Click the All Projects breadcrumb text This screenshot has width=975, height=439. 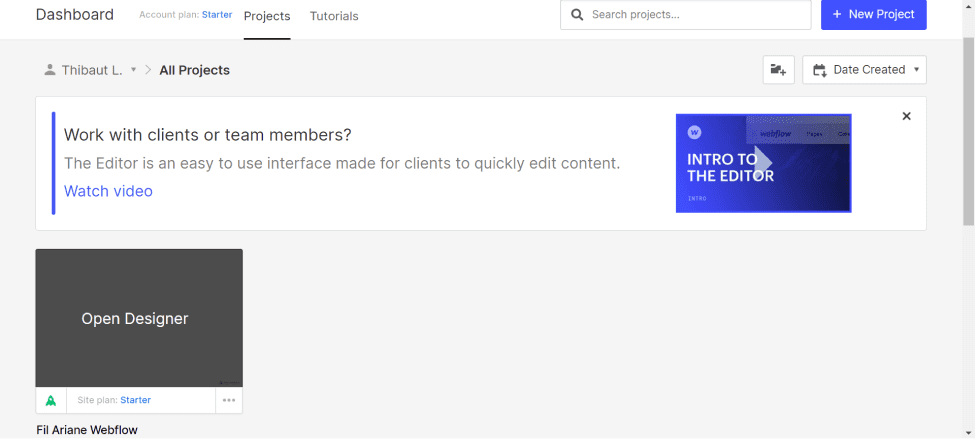[195, 70]
